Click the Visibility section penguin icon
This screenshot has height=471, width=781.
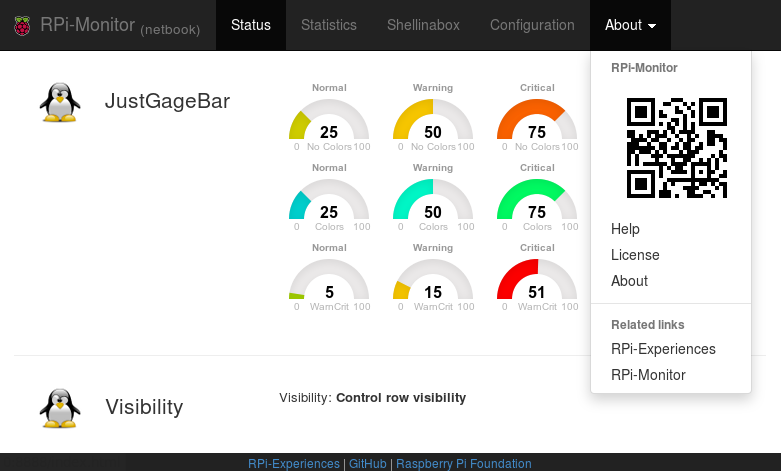(60, 408)
